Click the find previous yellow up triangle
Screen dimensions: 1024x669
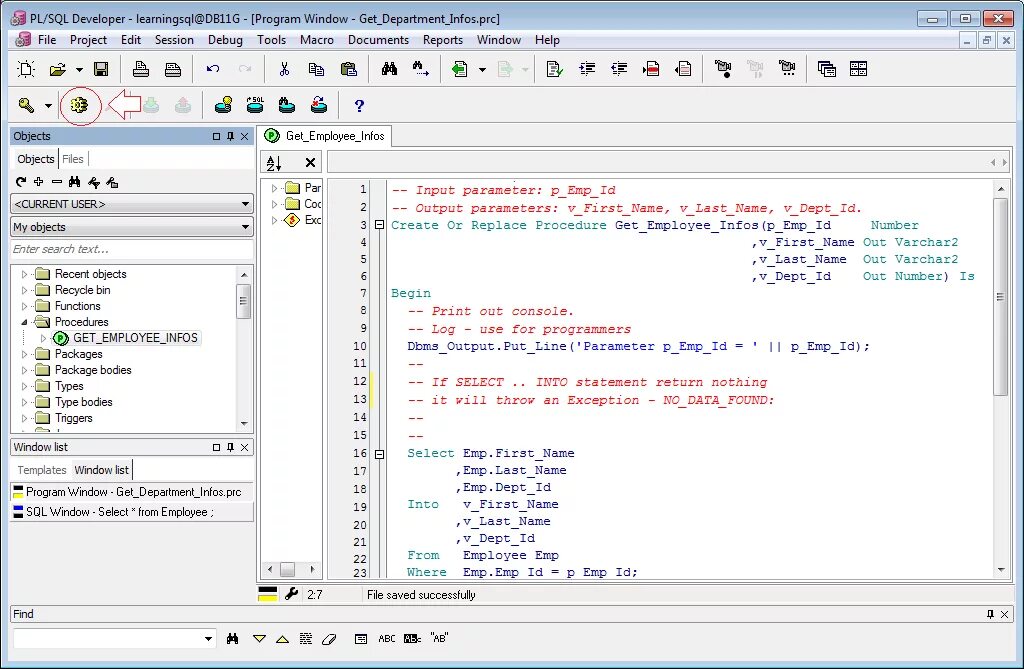282,638
